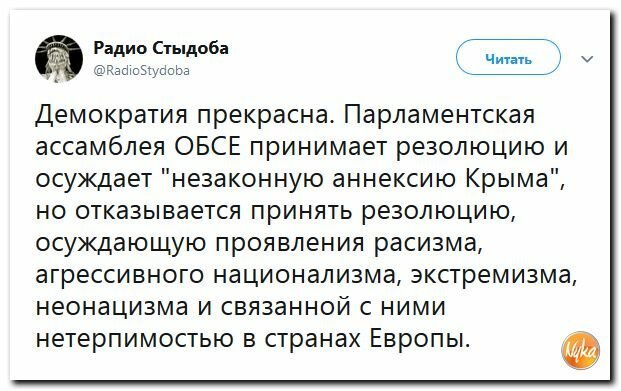Click the word "неонацизма" in the tweet
Screen dimensions: 621x391
[x=112, y=307]
